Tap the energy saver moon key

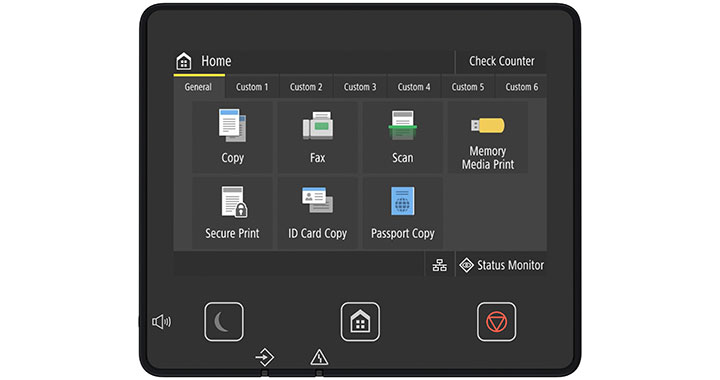point(224,322)
